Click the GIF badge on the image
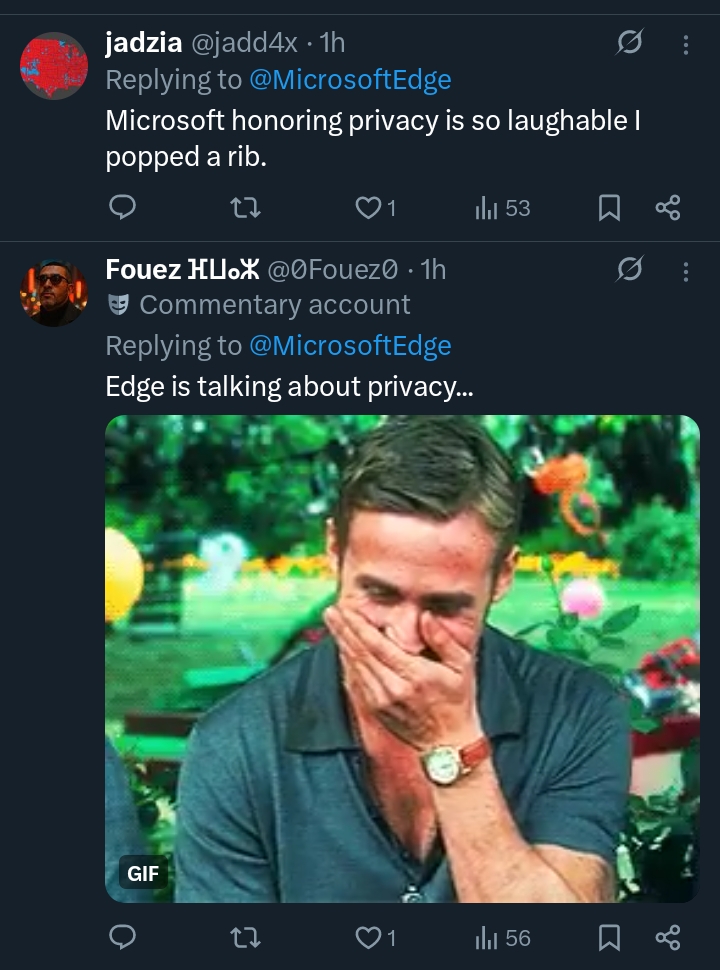 (x=143, y=872)
